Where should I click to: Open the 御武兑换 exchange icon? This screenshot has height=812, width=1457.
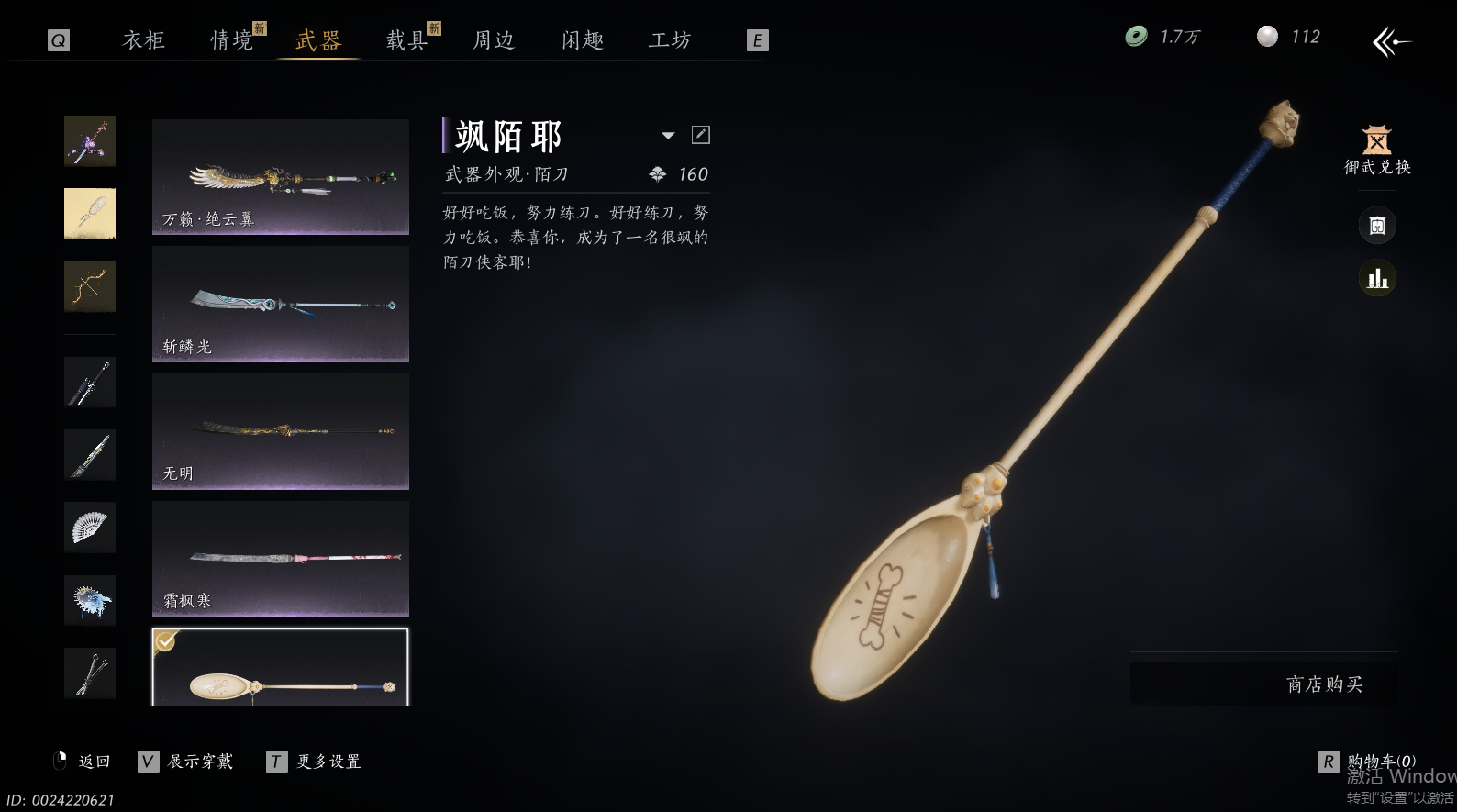point(1377,150)
